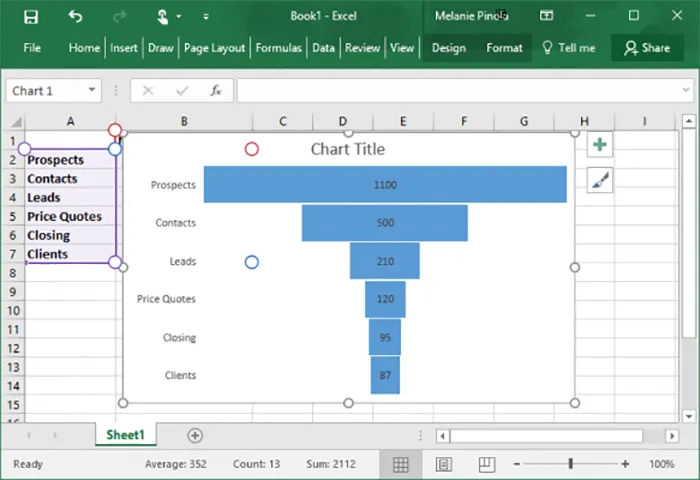Switch to Page Layout view icon

[x=444, y=464]
